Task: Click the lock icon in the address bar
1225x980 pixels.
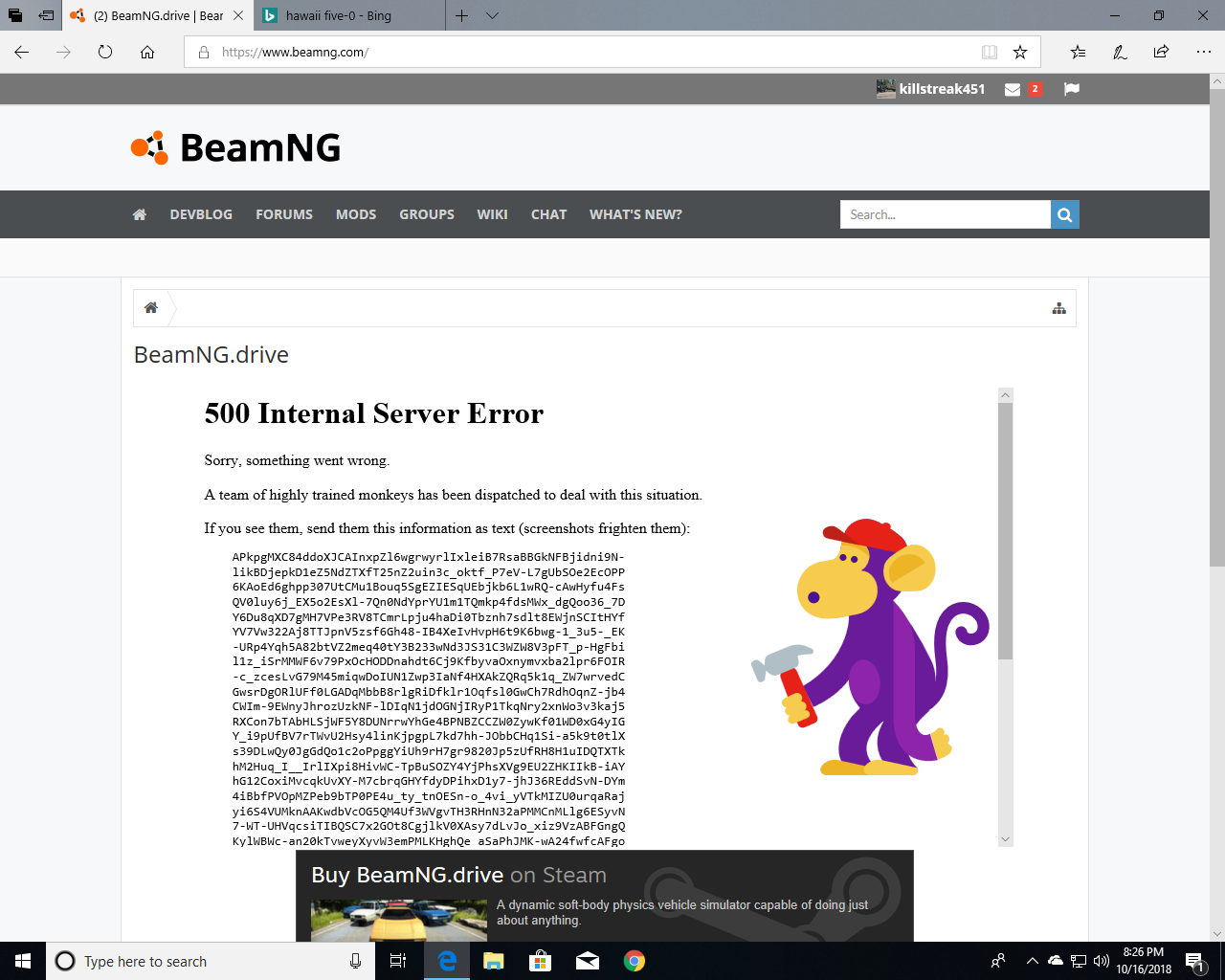Action: [204, 53]
